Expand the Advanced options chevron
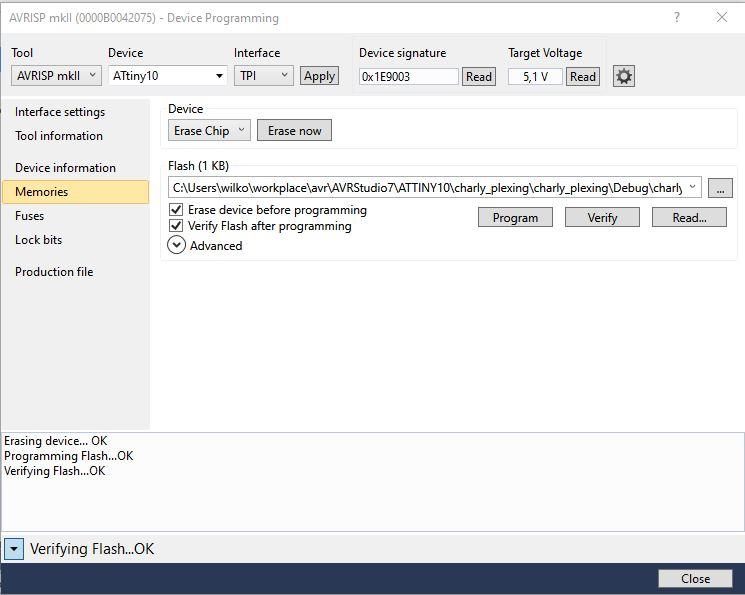The height and width of the screenshot is (595, 745). coord(176,245)
